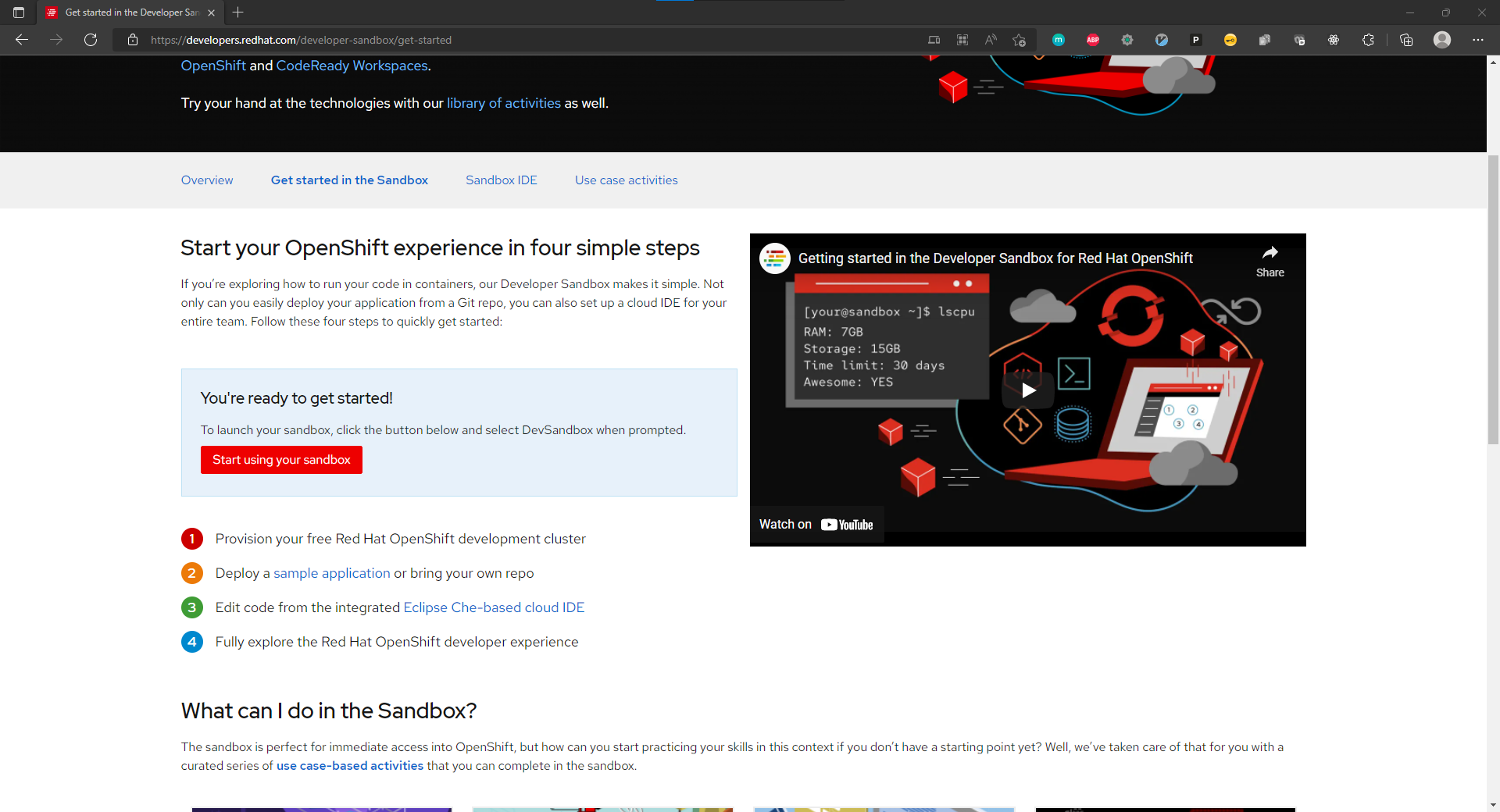This screenshot has width=1500, height=812.
Task: Open the teal 'm' extension
Action: coord(1059,40)
